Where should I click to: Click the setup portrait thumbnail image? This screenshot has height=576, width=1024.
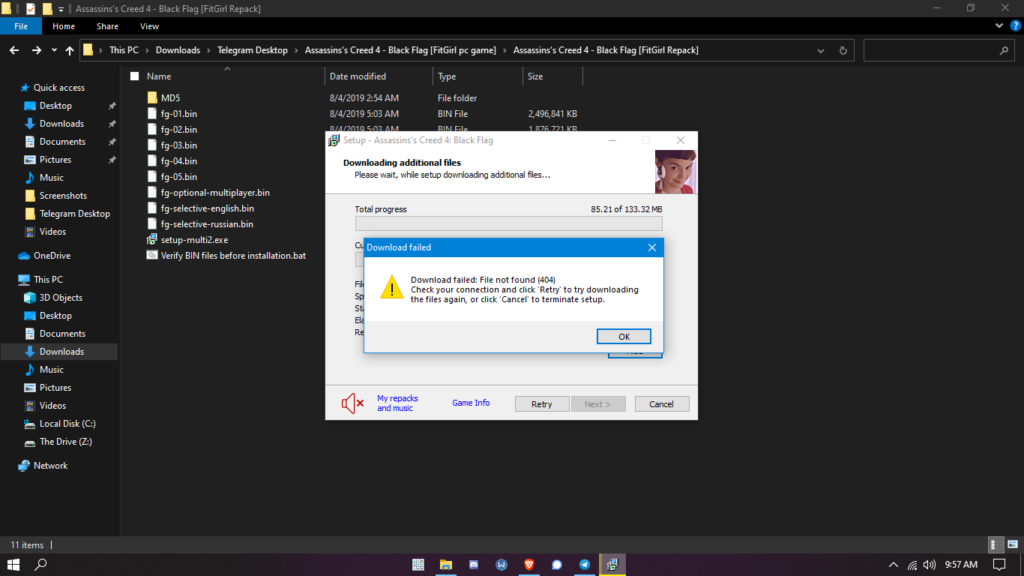675,172
